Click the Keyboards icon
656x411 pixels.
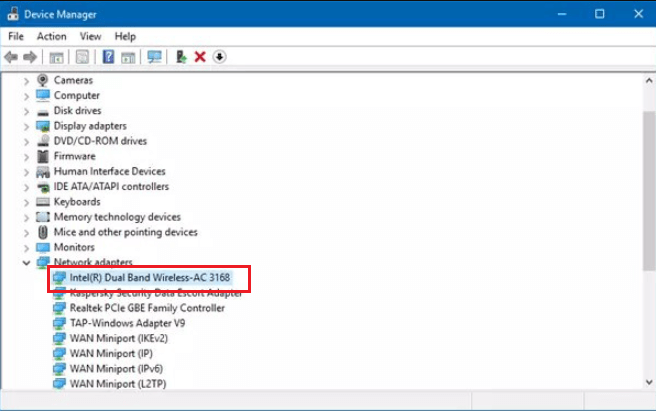(43, 202)
